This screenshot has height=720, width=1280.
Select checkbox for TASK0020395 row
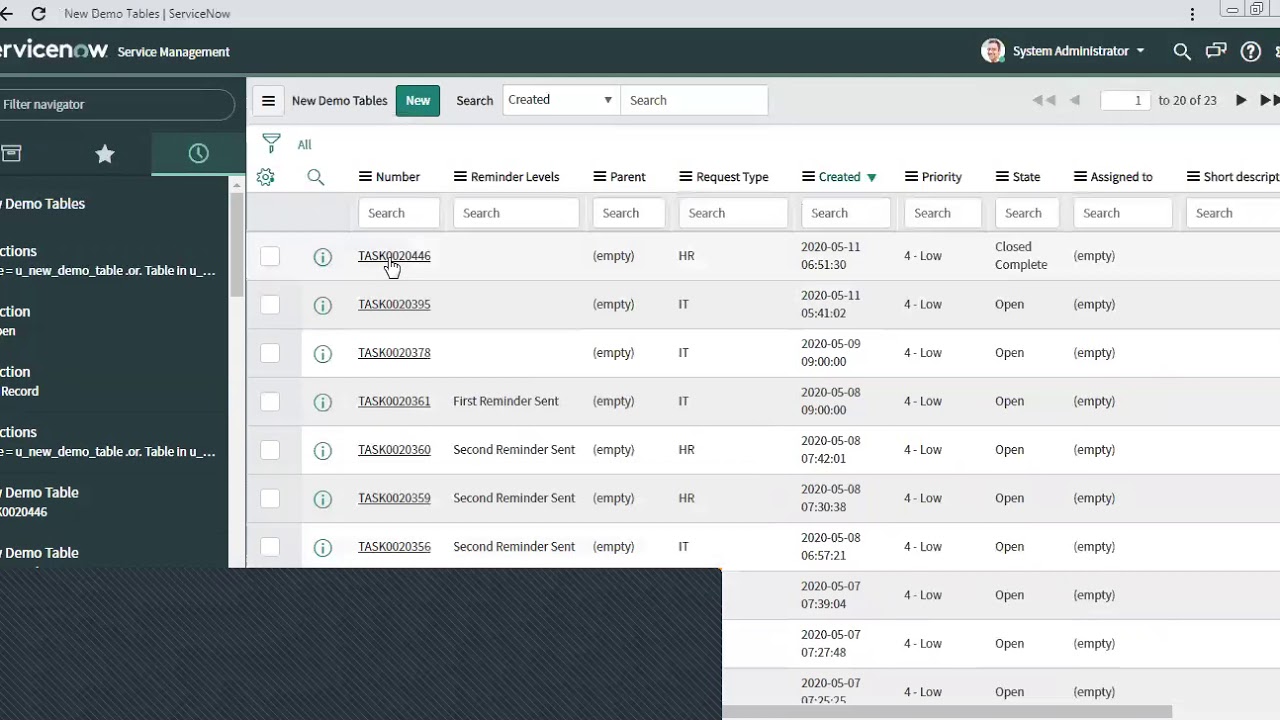pyautogui.click(x=270, y=304)
